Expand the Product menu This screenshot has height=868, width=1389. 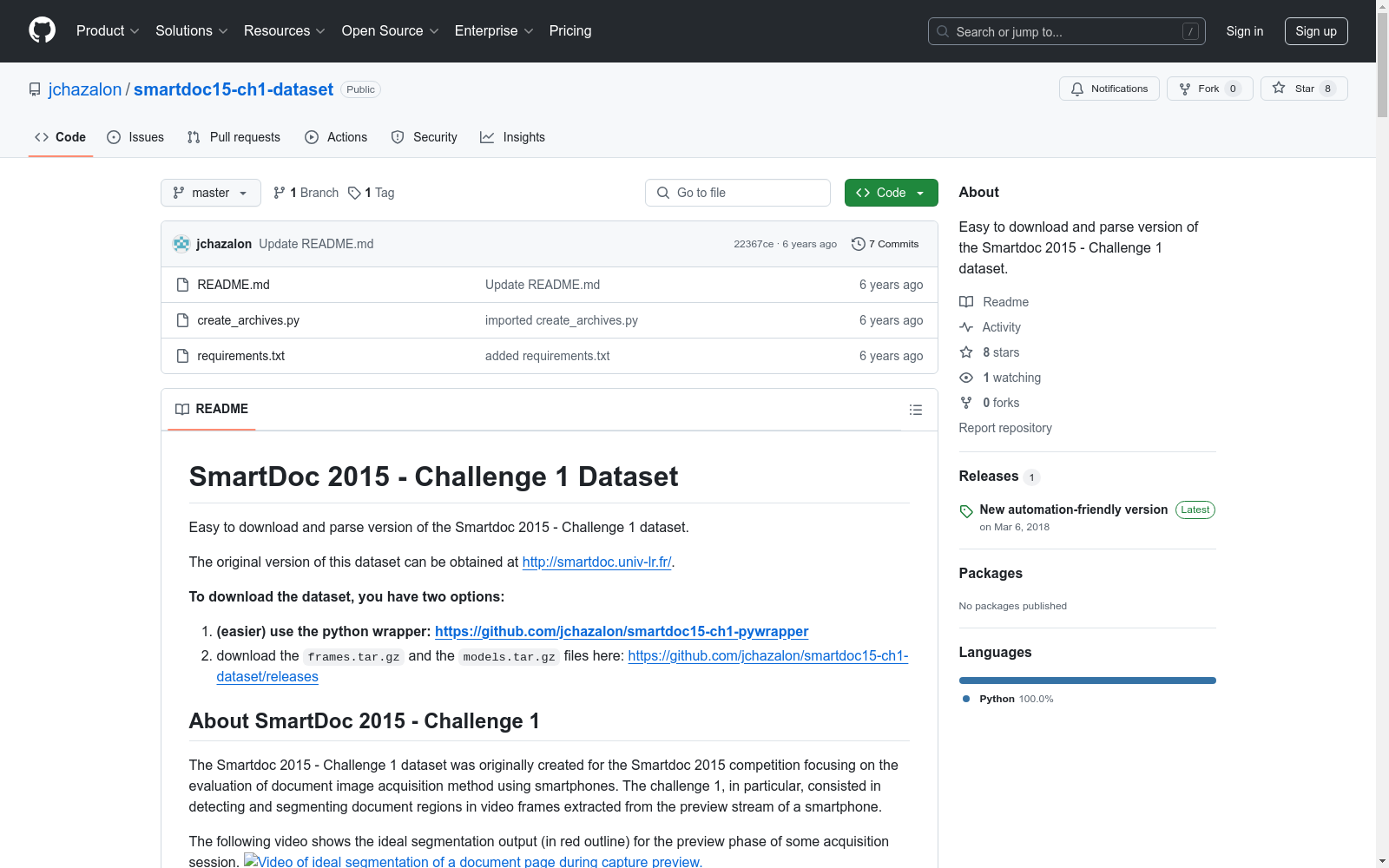(x=108, y=31)
